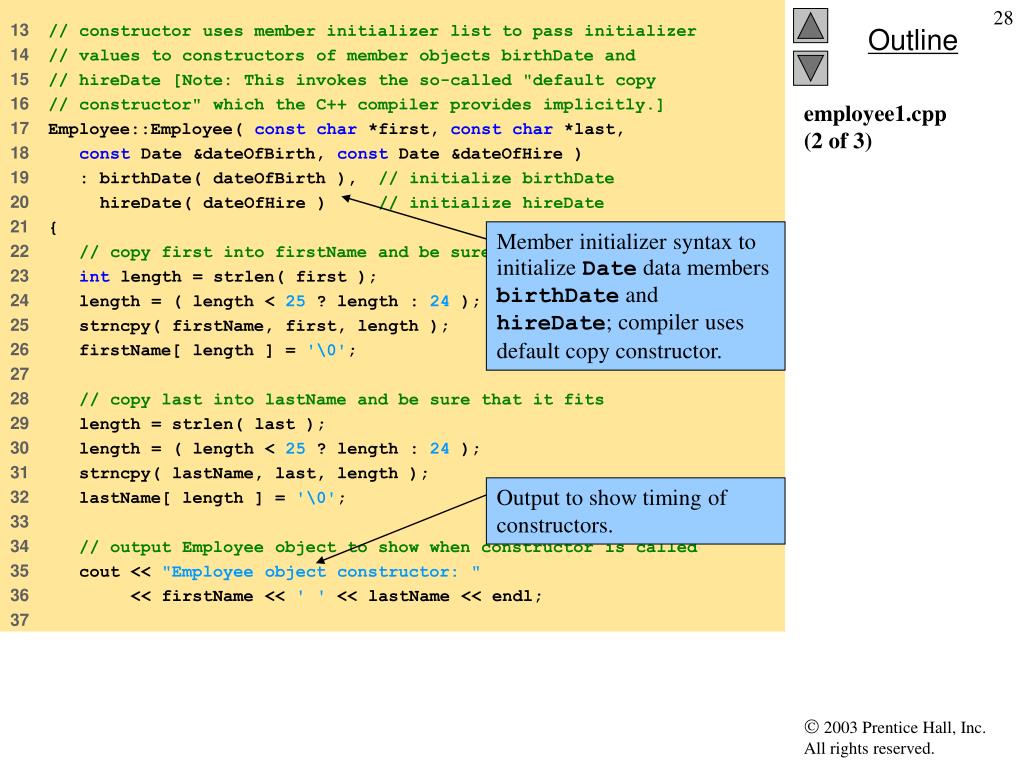
Task: Open the Outline link
Action: (912, 40)
